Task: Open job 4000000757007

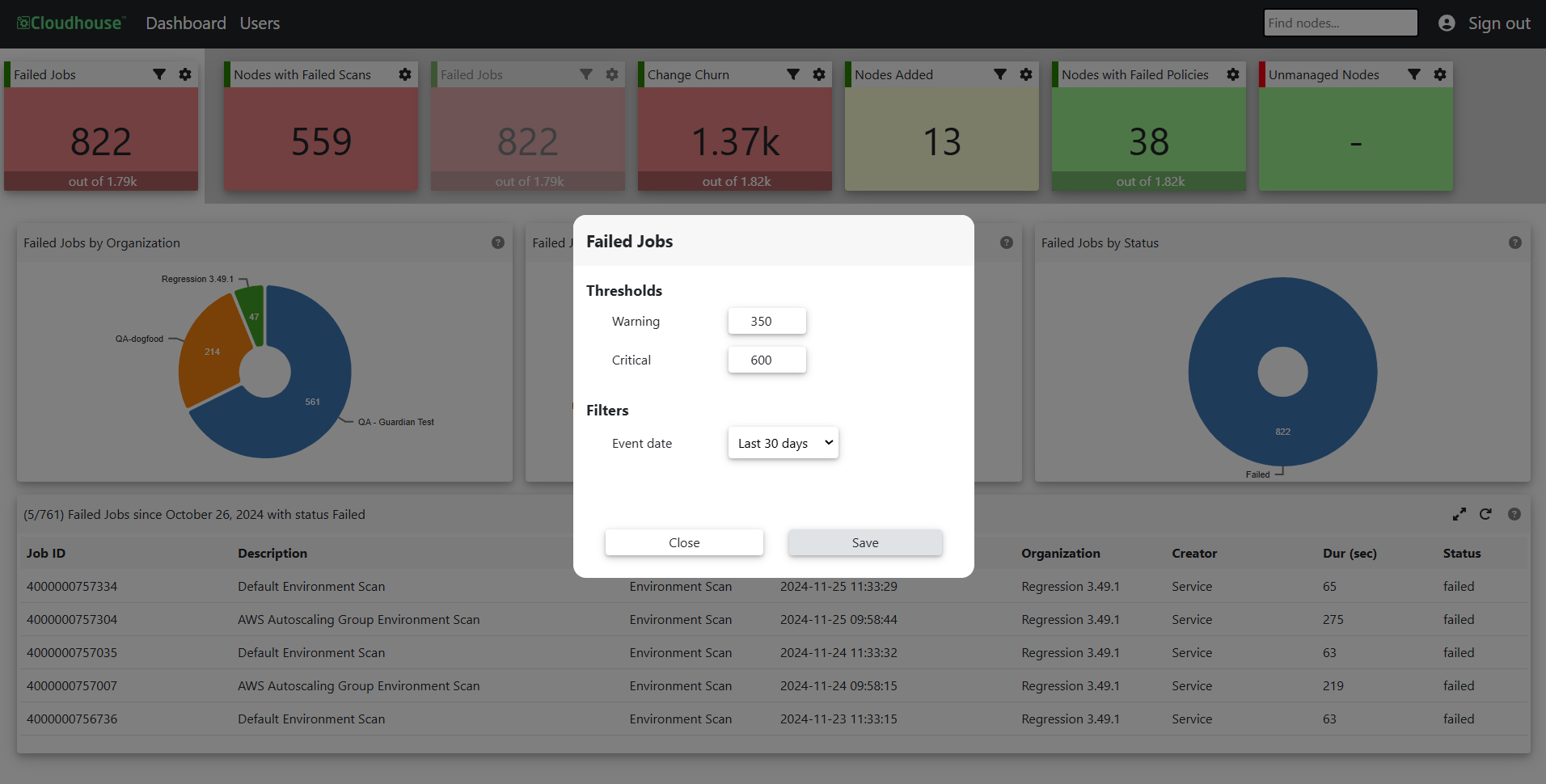Action: (72, 686)
